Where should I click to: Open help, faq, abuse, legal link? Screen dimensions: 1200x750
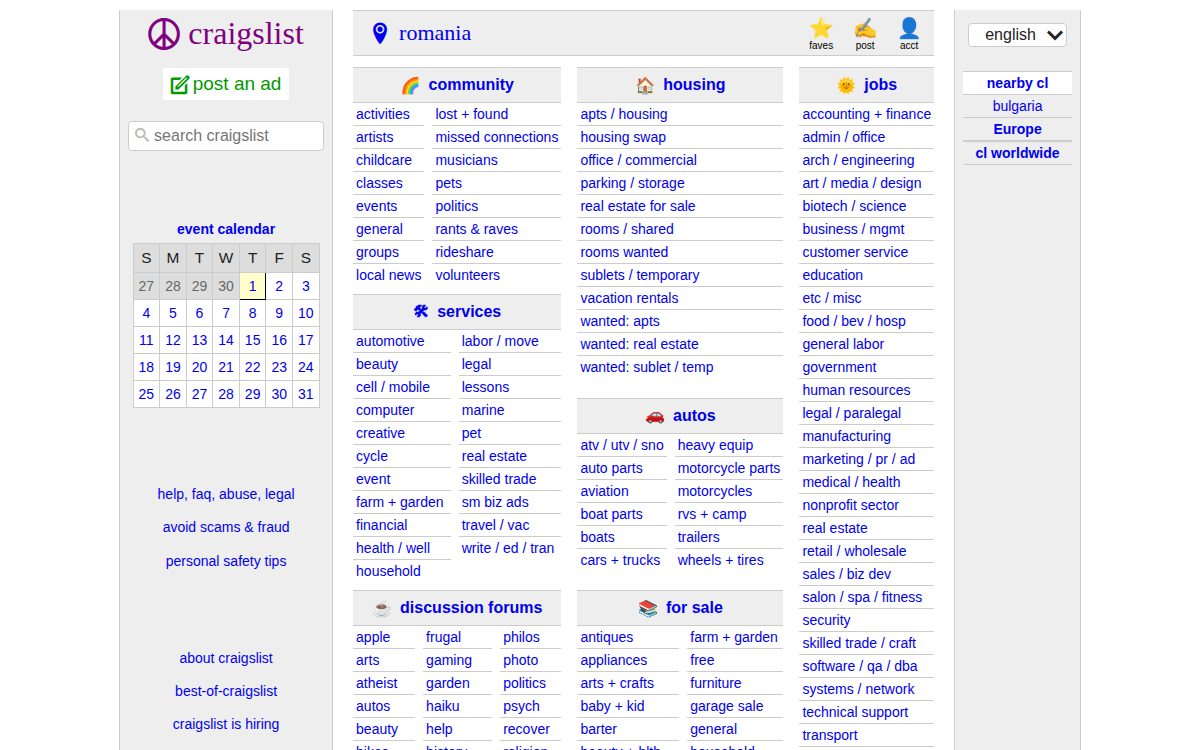(x=226, y=494)
